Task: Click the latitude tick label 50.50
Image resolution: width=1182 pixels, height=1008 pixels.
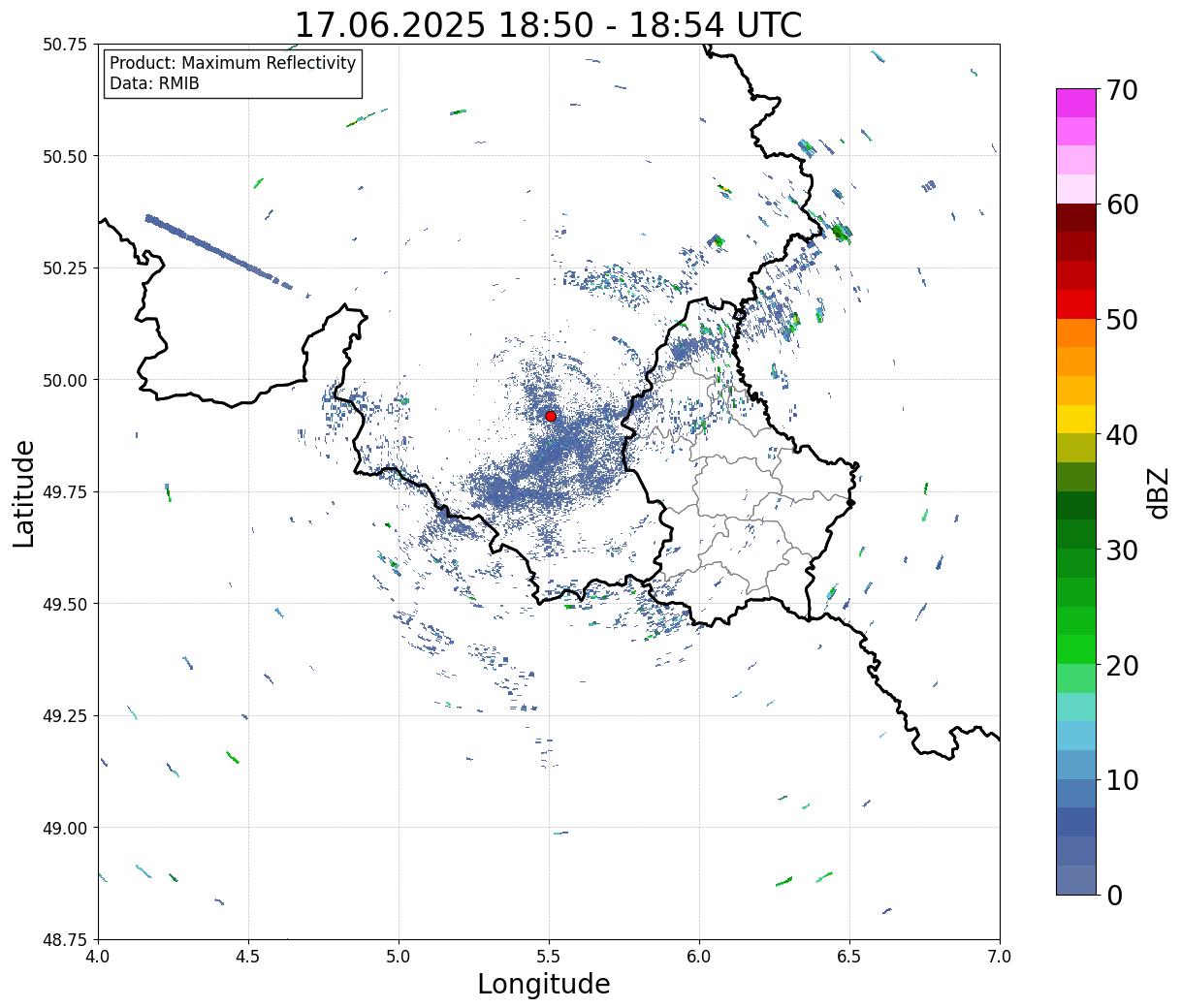Action: (x=66, y=156)
